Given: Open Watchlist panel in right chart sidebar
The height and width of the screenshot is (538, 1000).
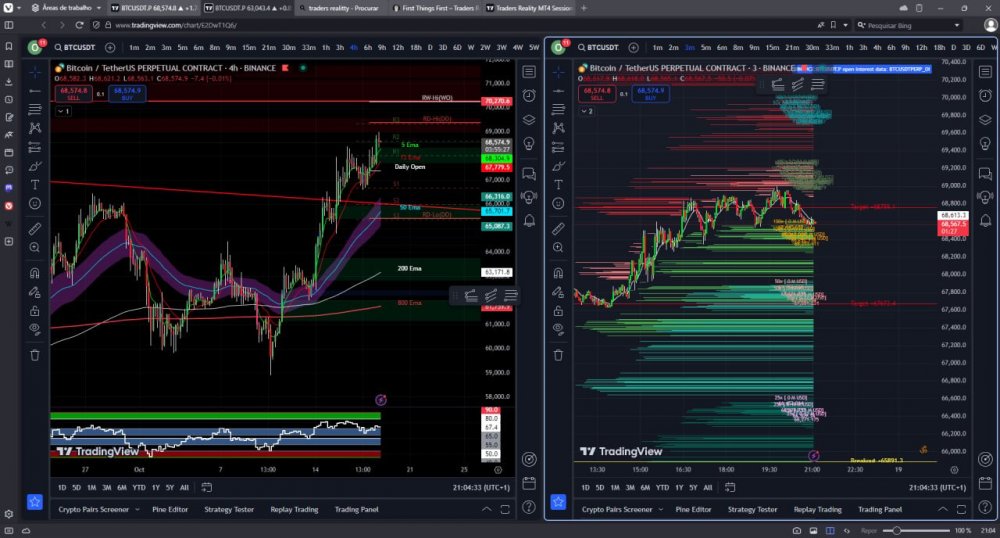Looking at the screenshot, I should [x=985, y=72].
